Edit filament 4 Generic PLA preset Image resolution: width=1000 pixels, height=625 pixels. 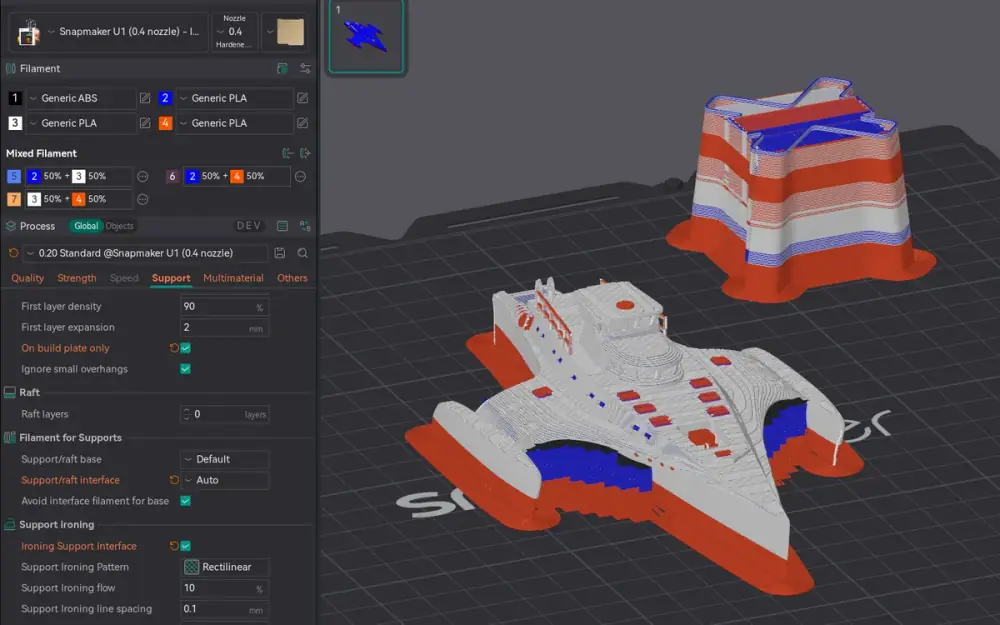coord(302,123)
